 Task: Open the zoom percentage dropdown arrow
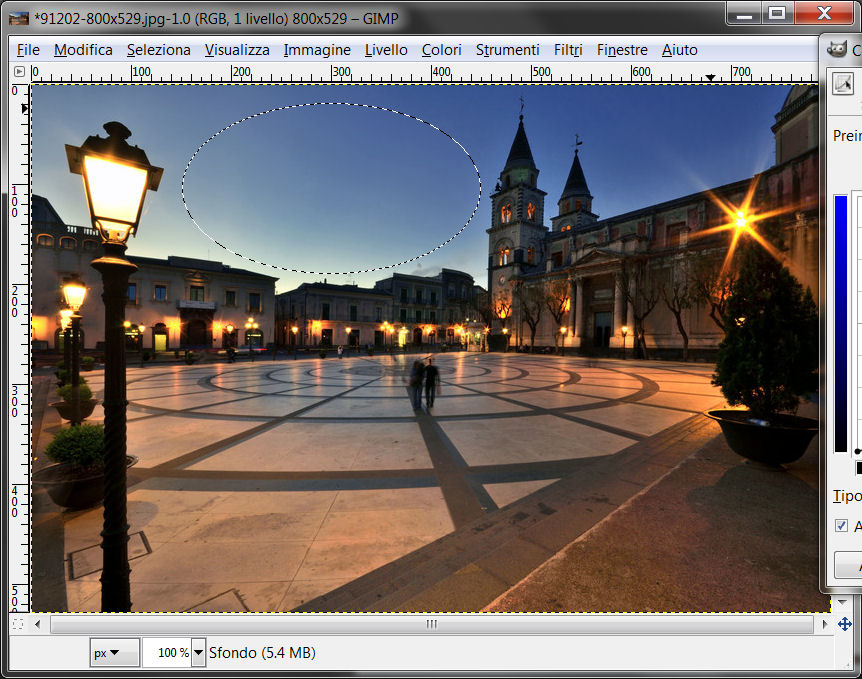(199, 653)
